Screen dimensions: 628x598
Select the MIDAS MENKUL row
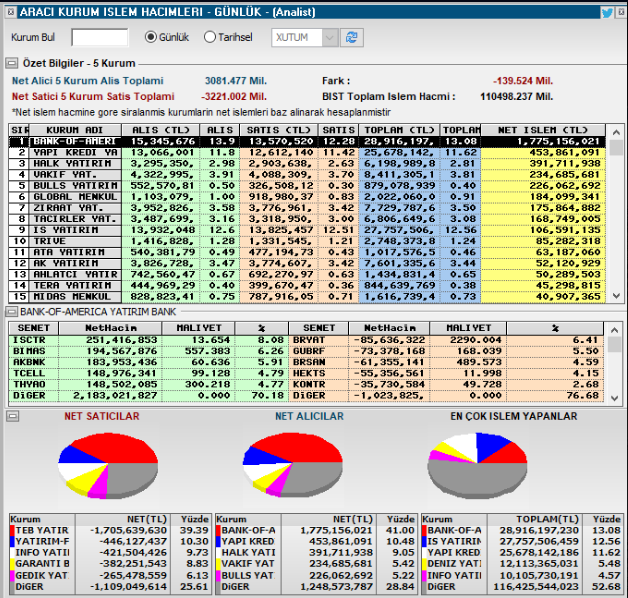click(x=307, y=296)
